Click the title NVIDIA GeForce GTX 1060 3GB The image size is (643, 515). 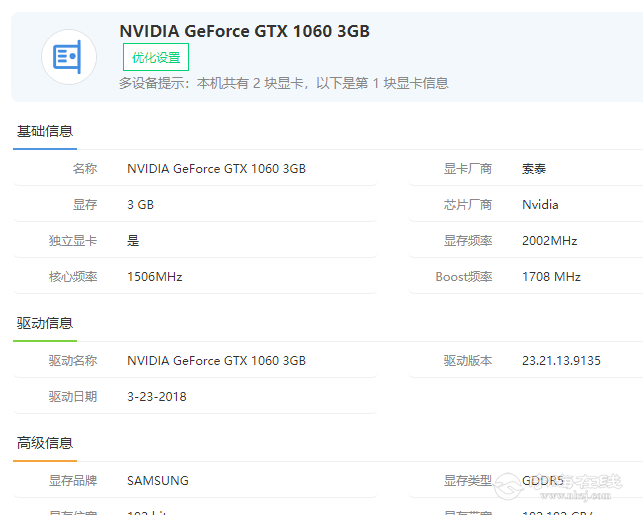[x=244, y=31]
